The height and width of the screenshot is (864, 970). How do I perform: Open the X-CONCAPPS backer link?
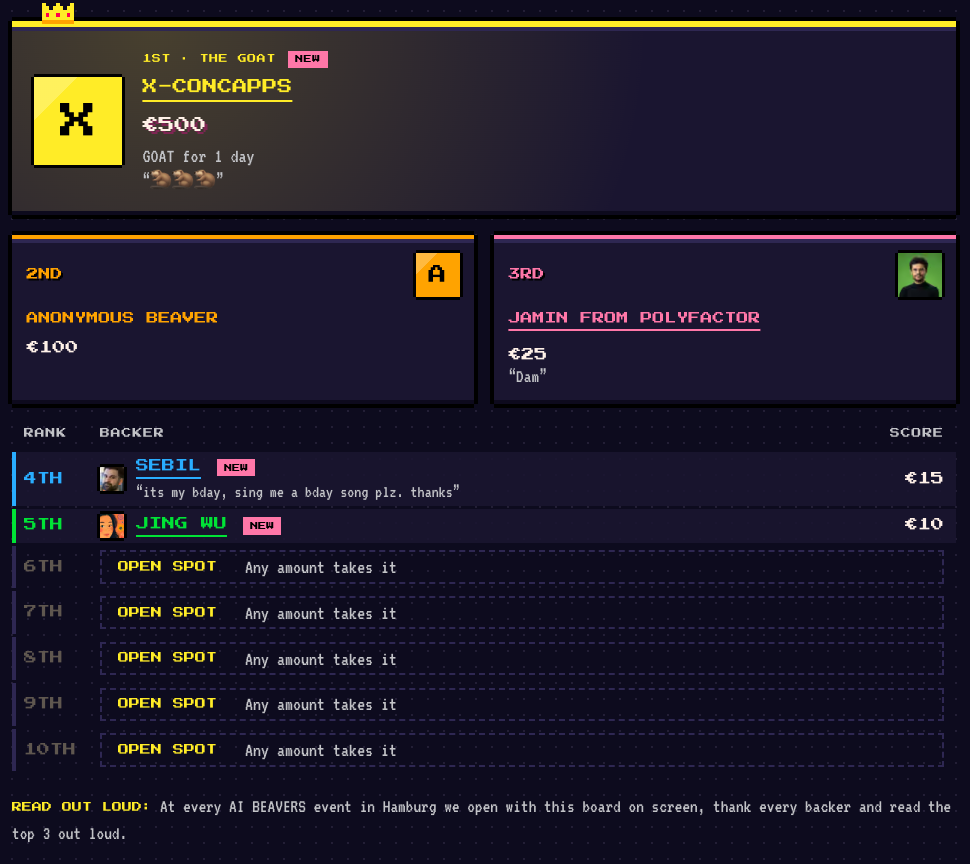coord(217,86)
